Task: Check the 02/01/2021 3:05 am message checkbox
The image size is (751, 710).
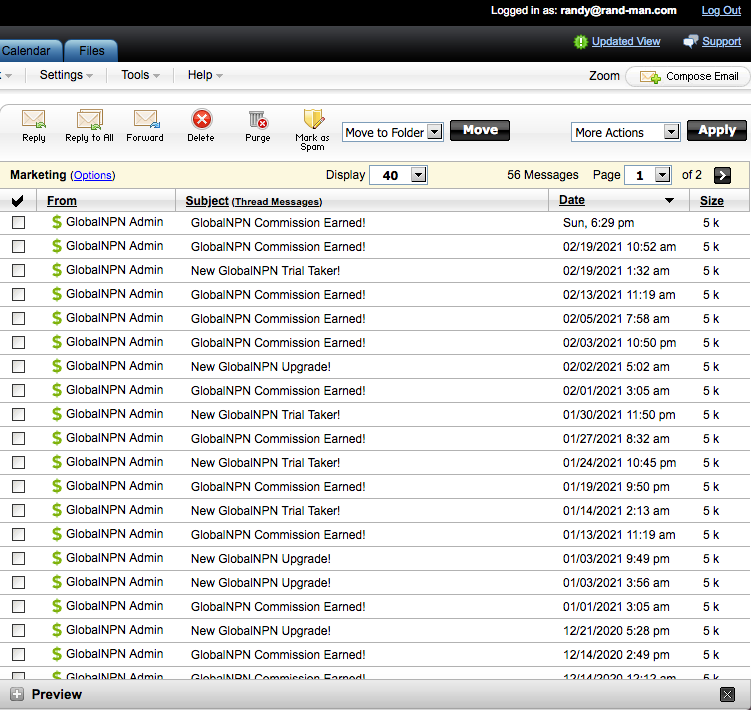Action: click(x=18, y=390)
